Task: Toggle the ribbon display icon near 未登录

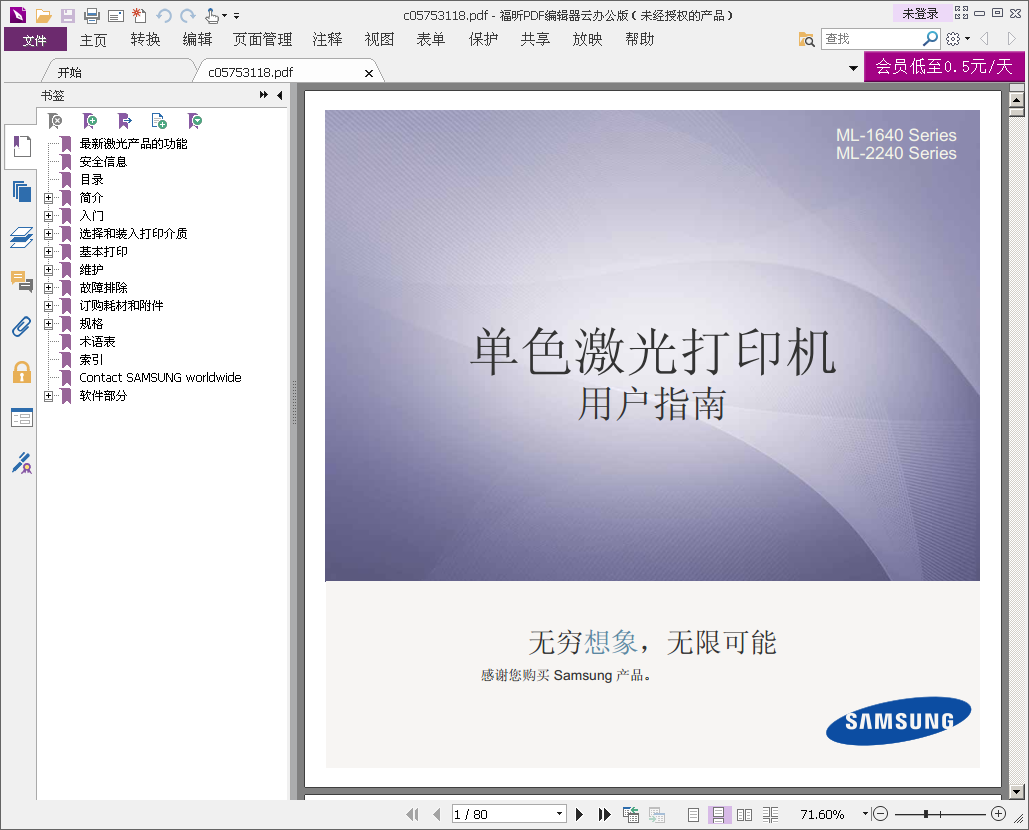Action: (961, 12)
